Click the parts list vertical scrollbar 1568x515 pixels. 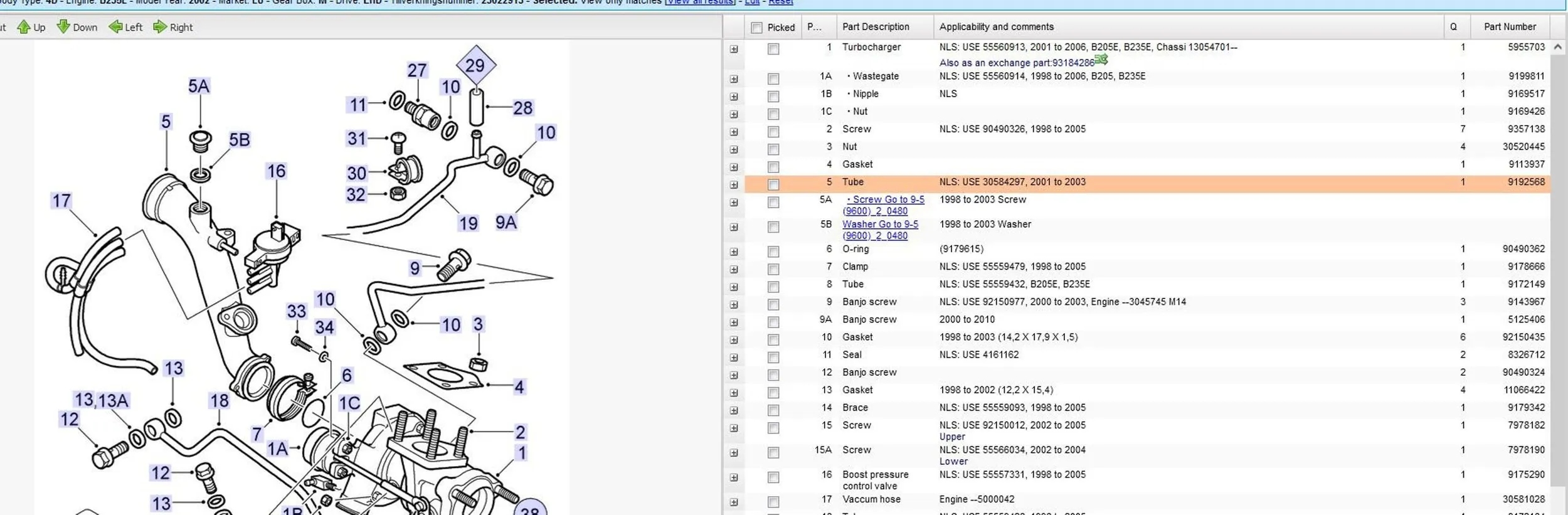coord(1557,270)
